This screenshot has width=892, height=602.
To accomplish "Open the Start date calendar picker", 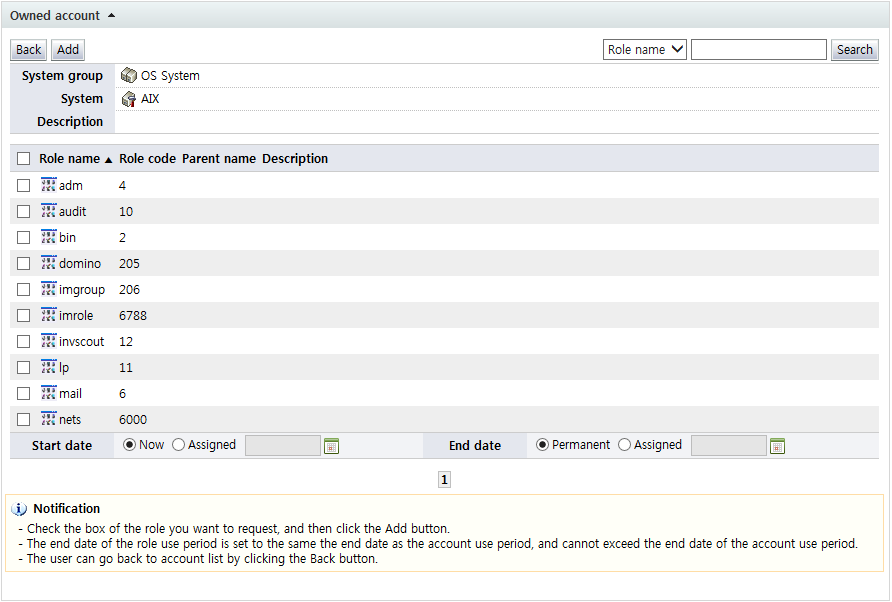I will pos(332,446).
